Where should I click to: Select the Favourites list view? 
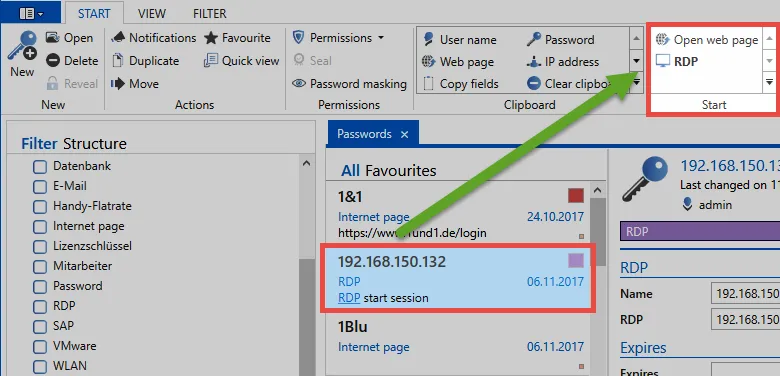tap(400, 171)
